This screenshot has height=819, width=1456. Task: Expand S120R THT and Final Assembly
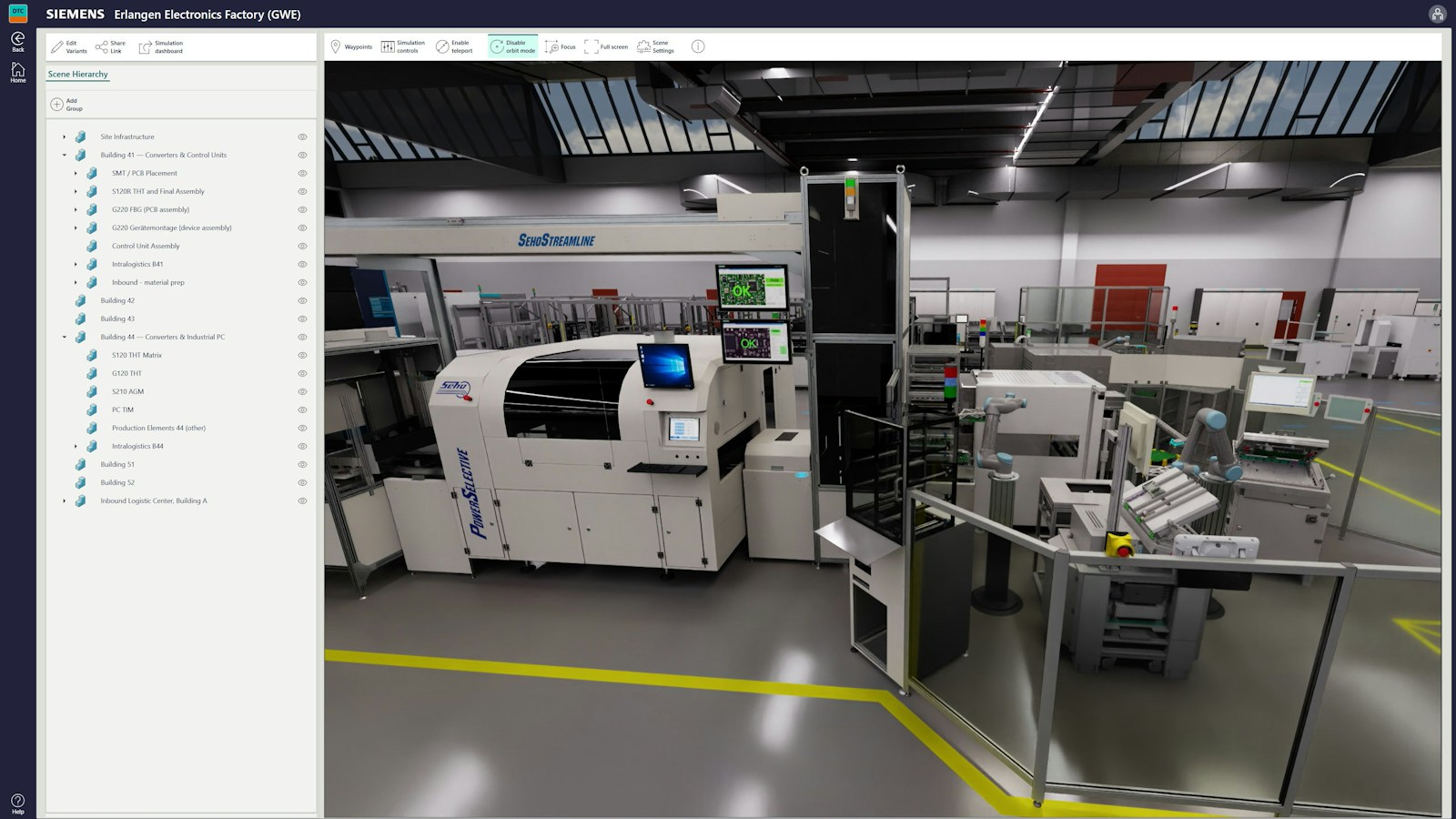(76, 191)
